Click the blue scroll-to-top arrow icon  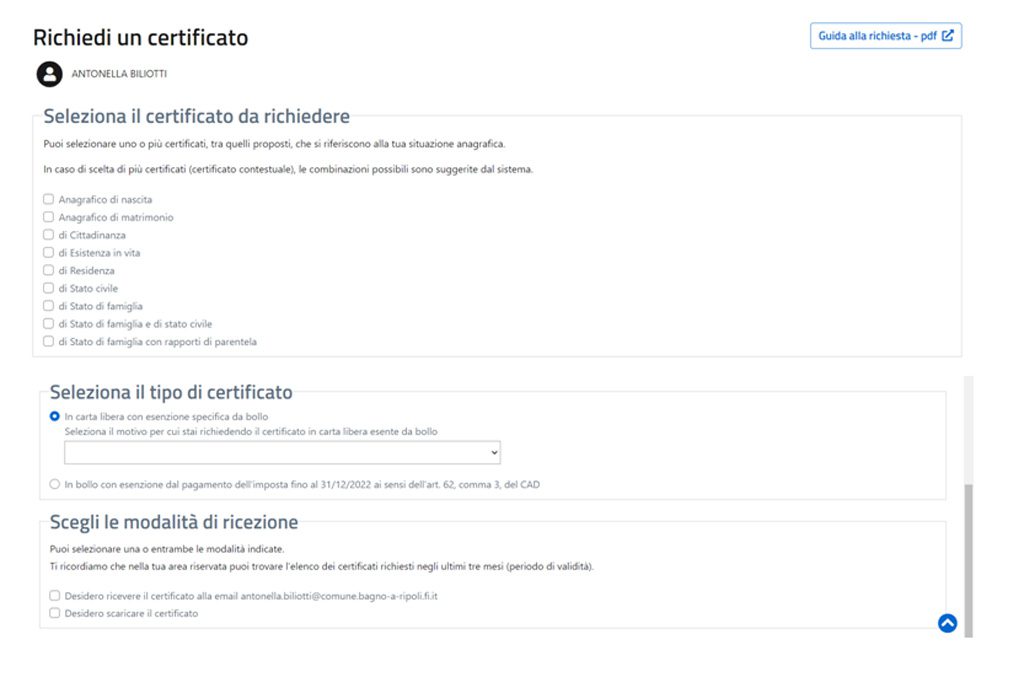click(x=948, y=623)
